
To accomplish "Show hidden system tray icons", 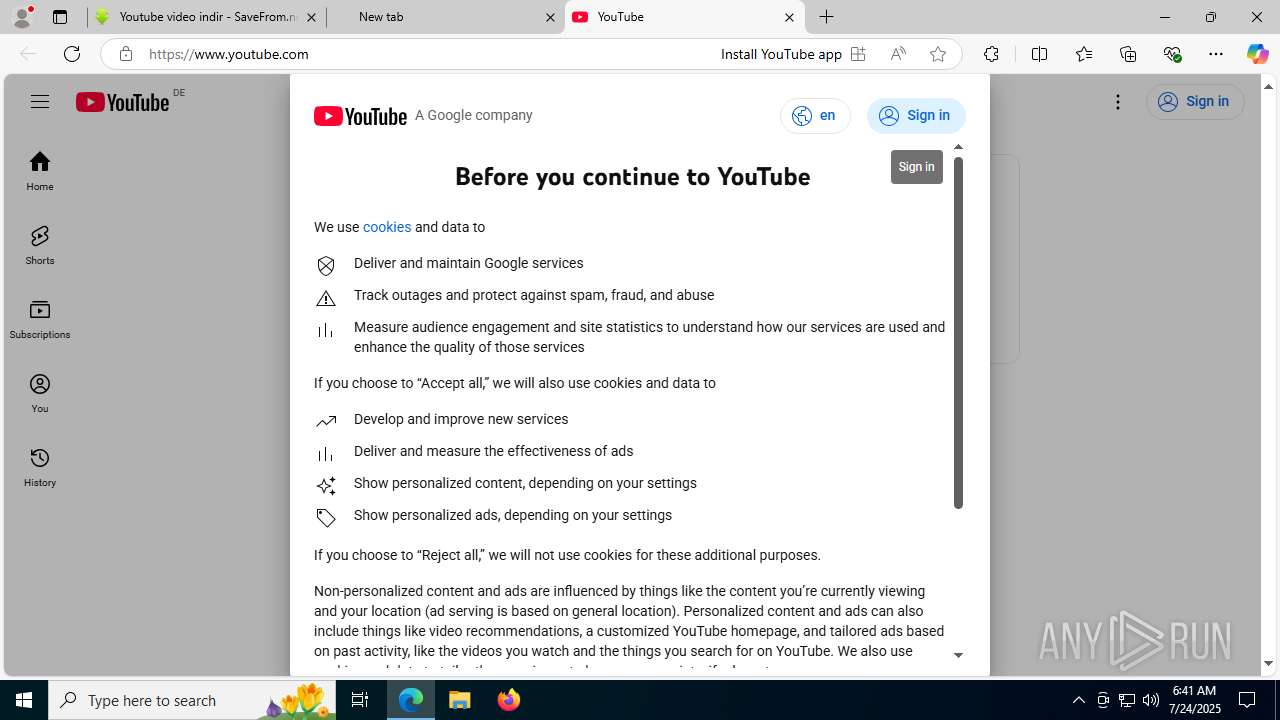I will pos(1078,700).
